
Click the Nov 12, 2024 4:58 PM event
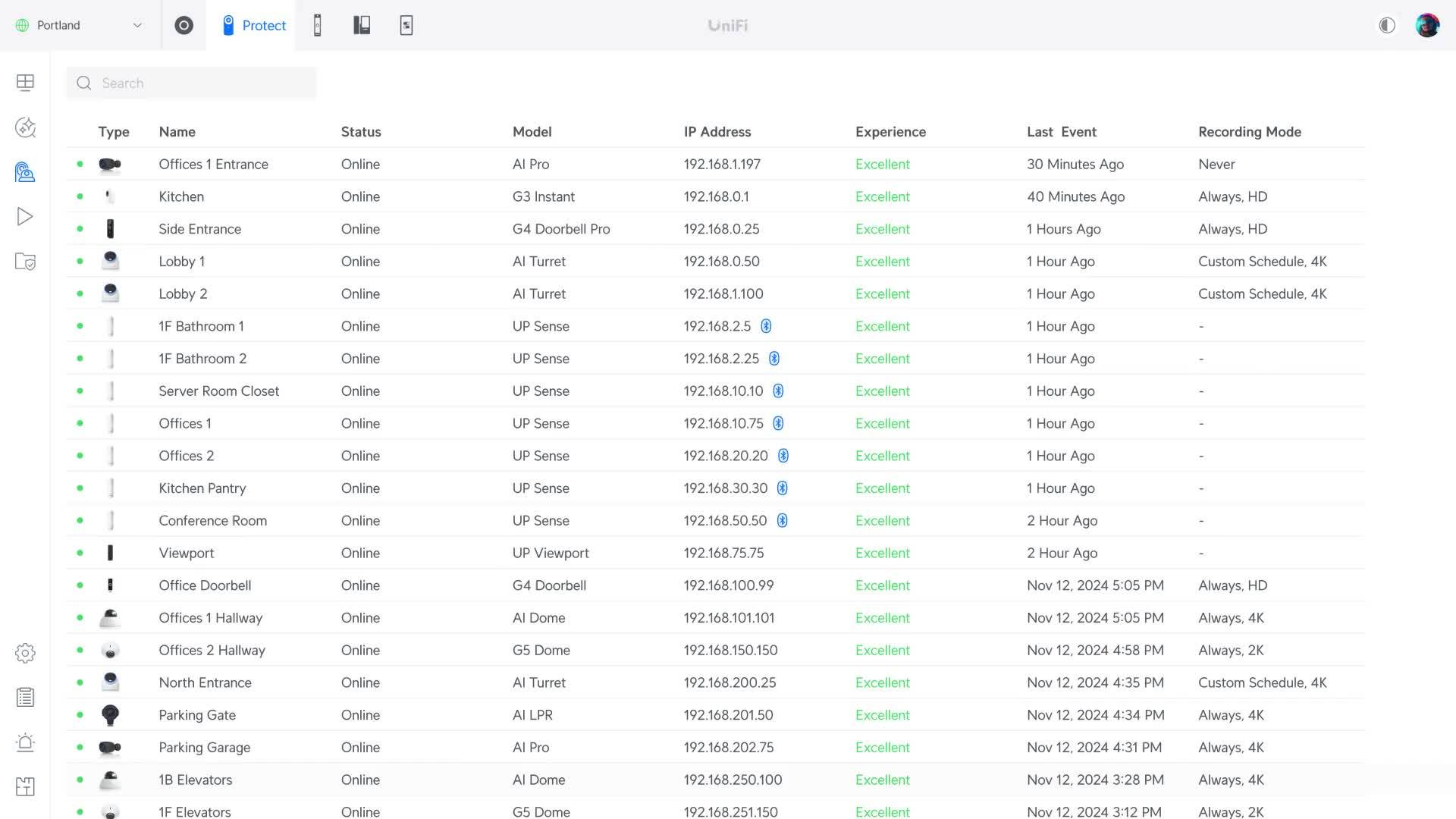(x=1095, y=651)
